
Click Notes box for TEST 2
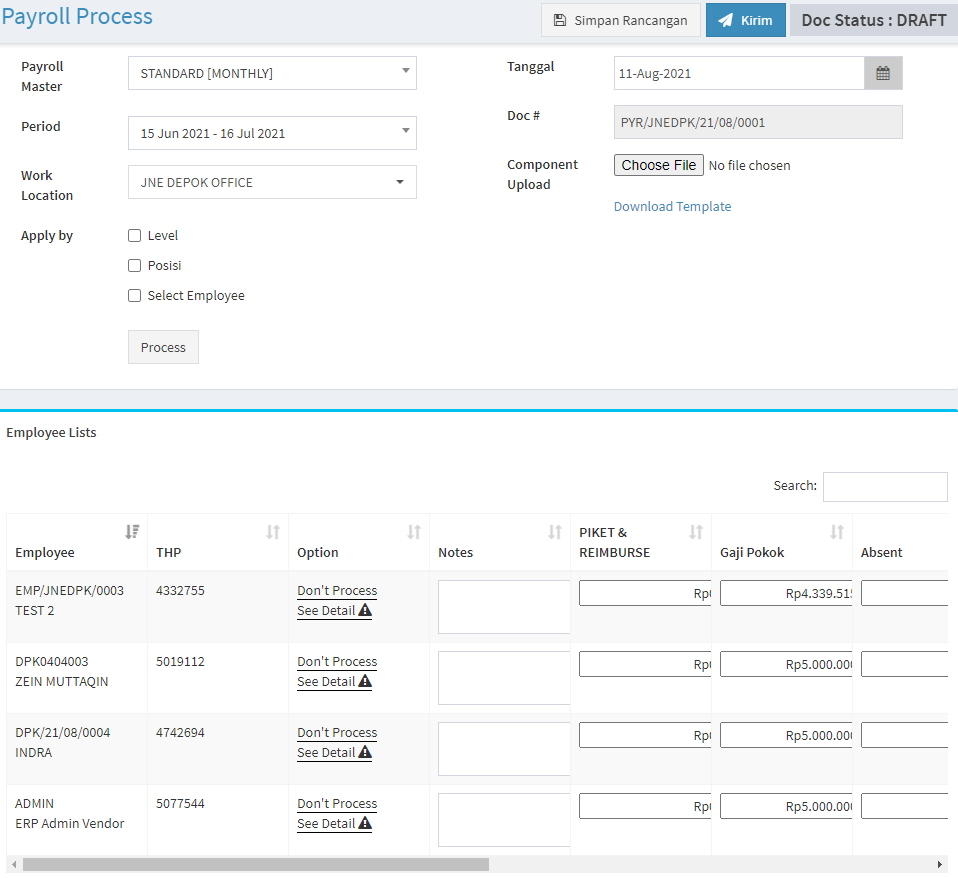tap(504, 607)
